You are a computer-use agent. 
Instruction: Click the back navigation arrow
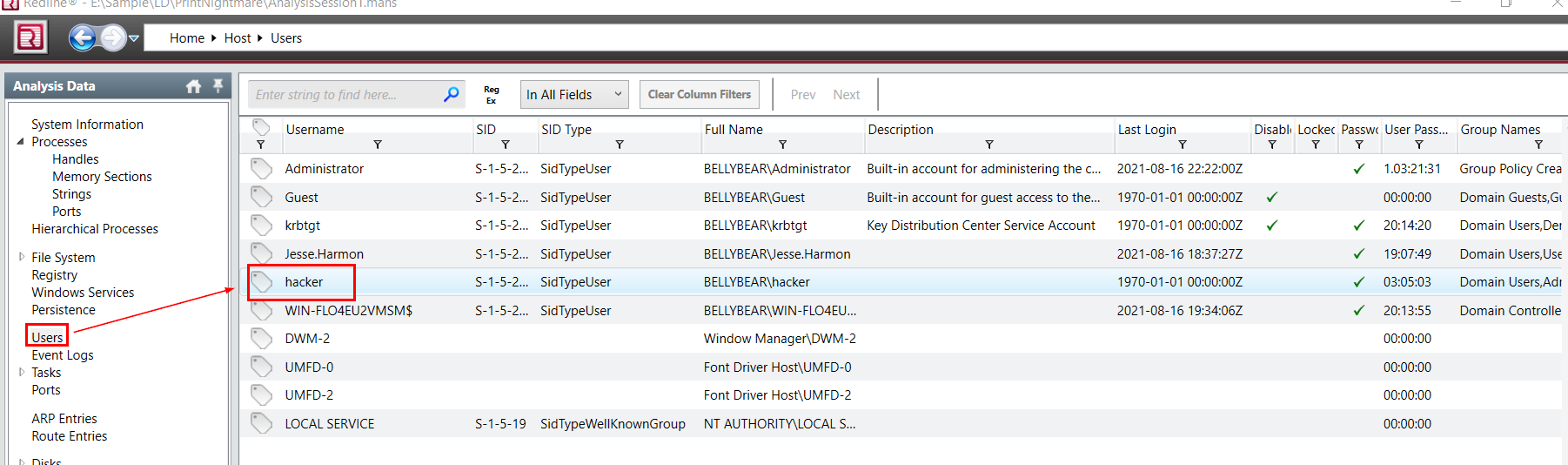(82, 37)
